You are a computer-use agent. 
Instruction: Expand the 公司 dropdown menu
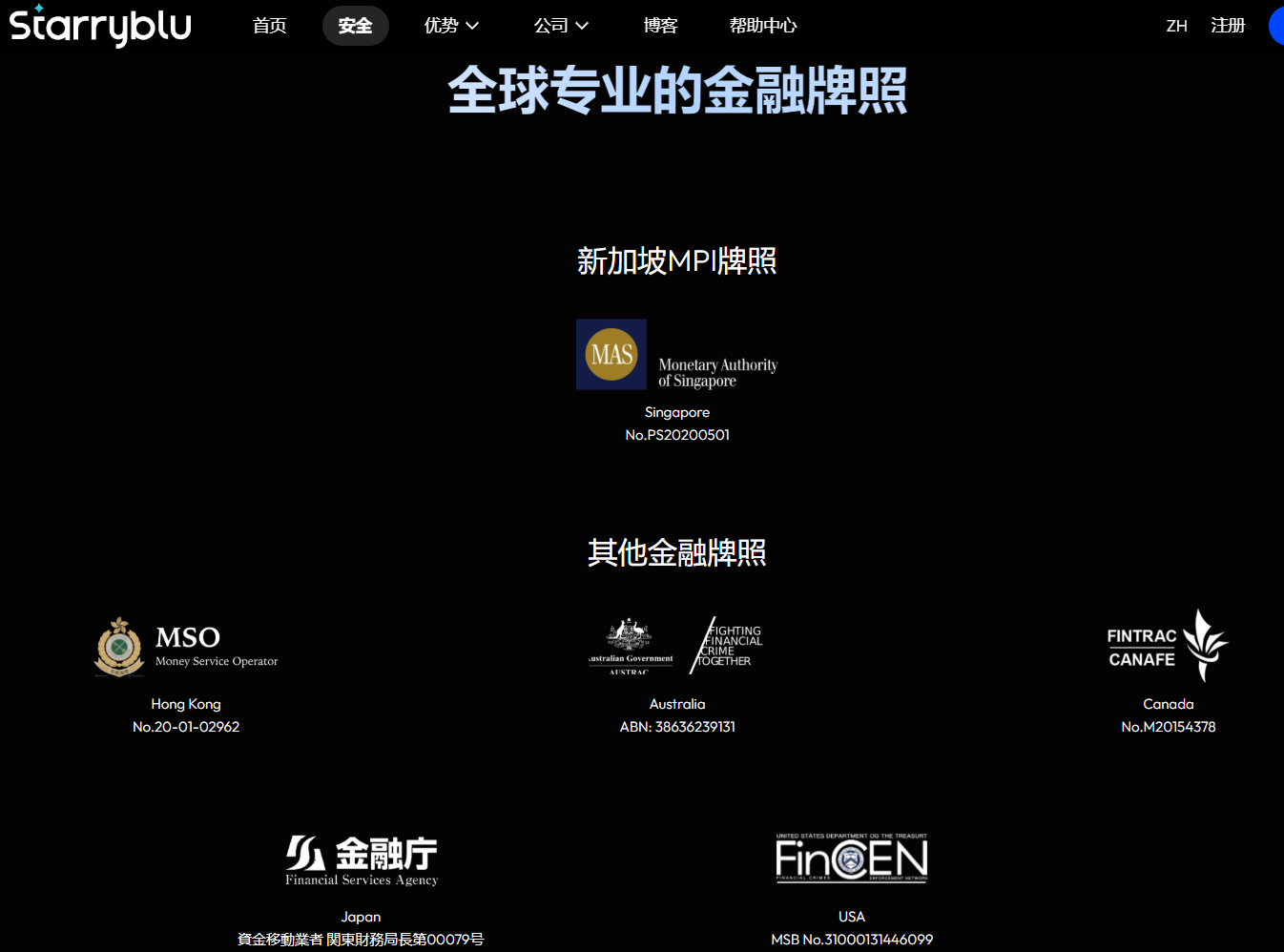[x=561, y=26]
